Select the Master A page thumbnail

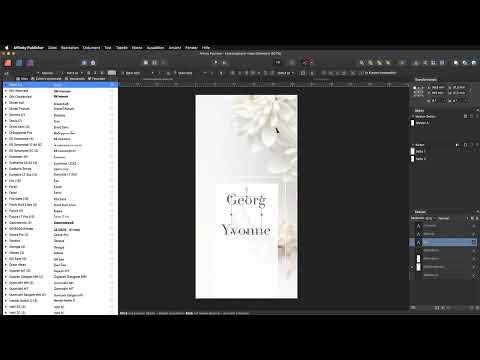click(413, 123)
